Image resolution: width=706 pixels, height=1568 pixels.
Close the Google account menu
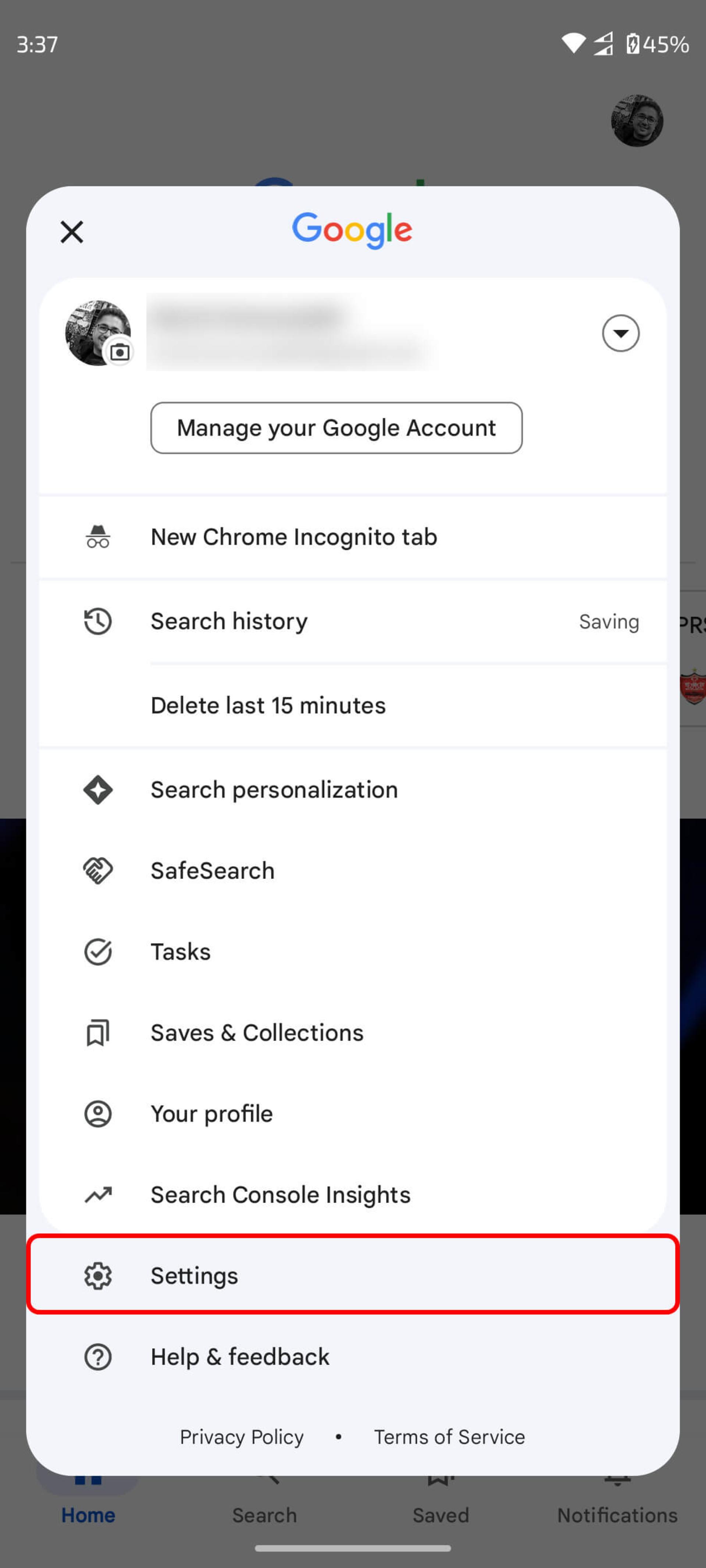[x=72, y=232]
